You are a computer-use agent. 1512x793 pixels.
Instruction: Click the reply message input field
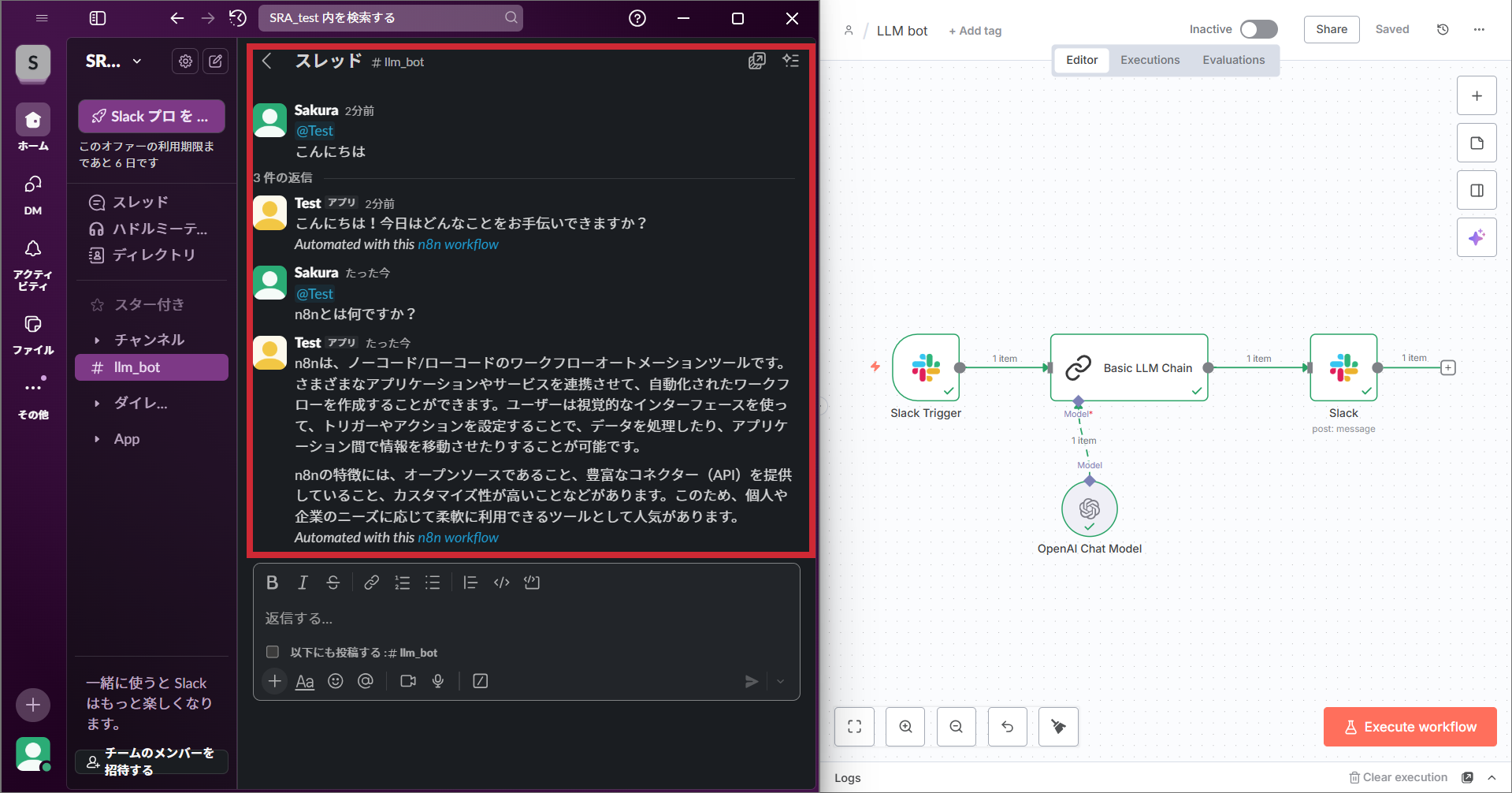(x=526, y=619)
